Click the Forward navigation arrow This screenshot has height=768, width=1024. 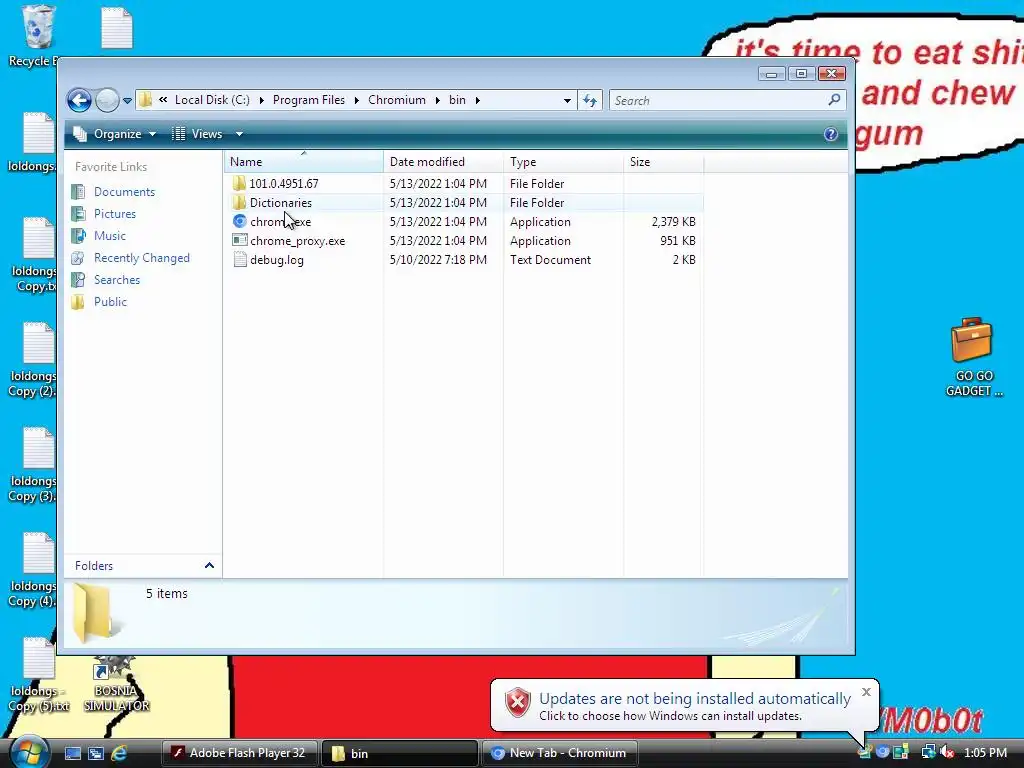(107, 101)
